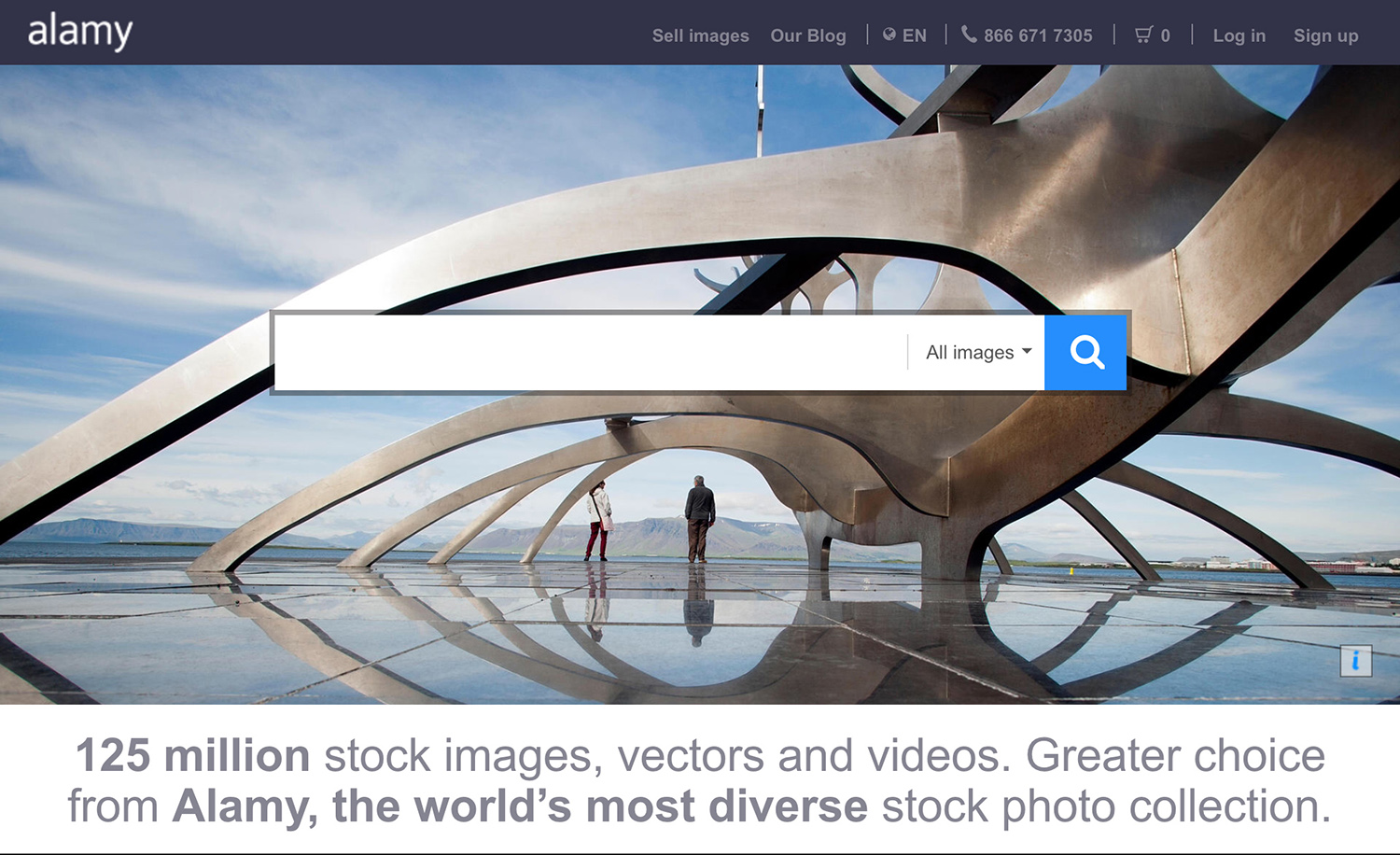Click the alamy logo
This screenshot has height=855, width=1400.
80,33
